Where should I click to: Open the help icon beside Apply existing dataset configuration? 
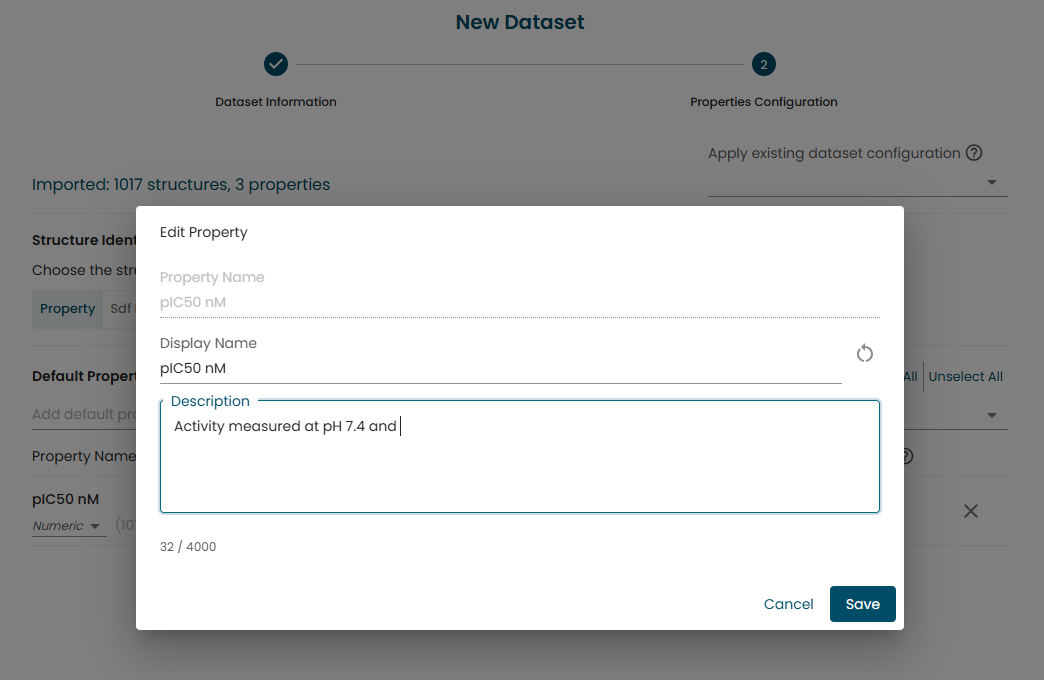point(974,153)
